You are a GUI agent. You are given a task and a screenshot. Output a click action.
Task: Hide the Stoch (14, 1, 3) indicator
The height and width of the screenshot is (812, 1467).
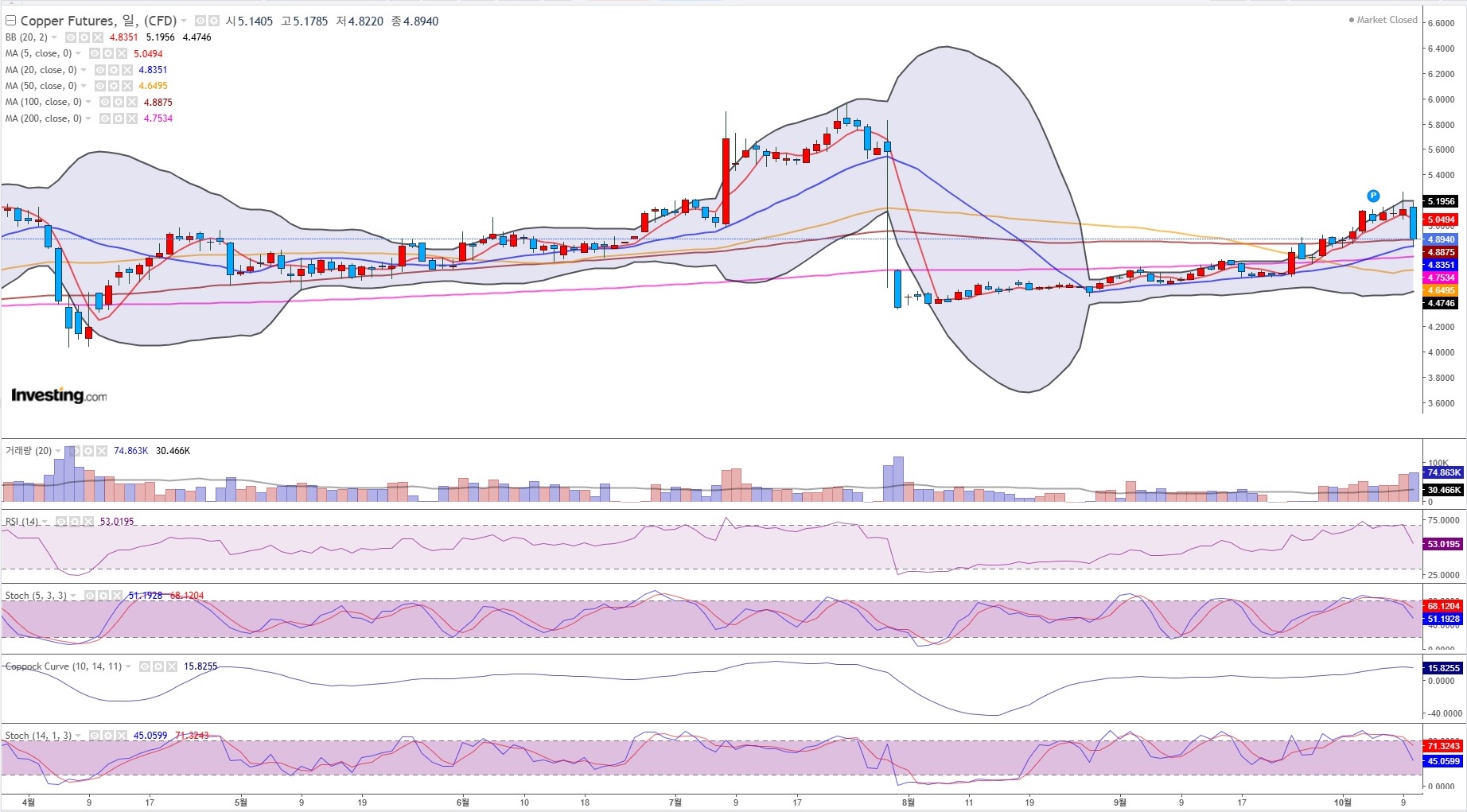click(x=95, y=736)
